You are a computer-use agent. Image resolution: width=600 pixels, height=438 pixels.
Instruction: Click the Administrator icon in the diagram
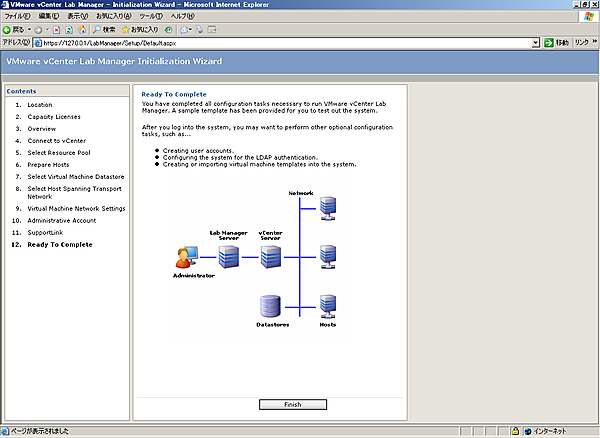tap(185, 258)
